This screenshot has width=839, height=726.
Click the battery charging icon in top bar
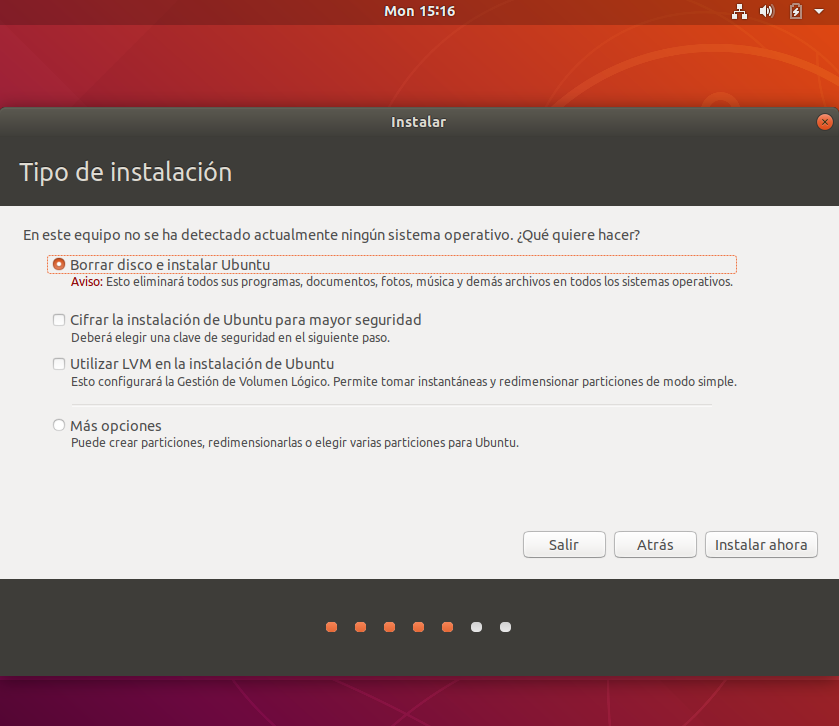click(x=796, y=11)
